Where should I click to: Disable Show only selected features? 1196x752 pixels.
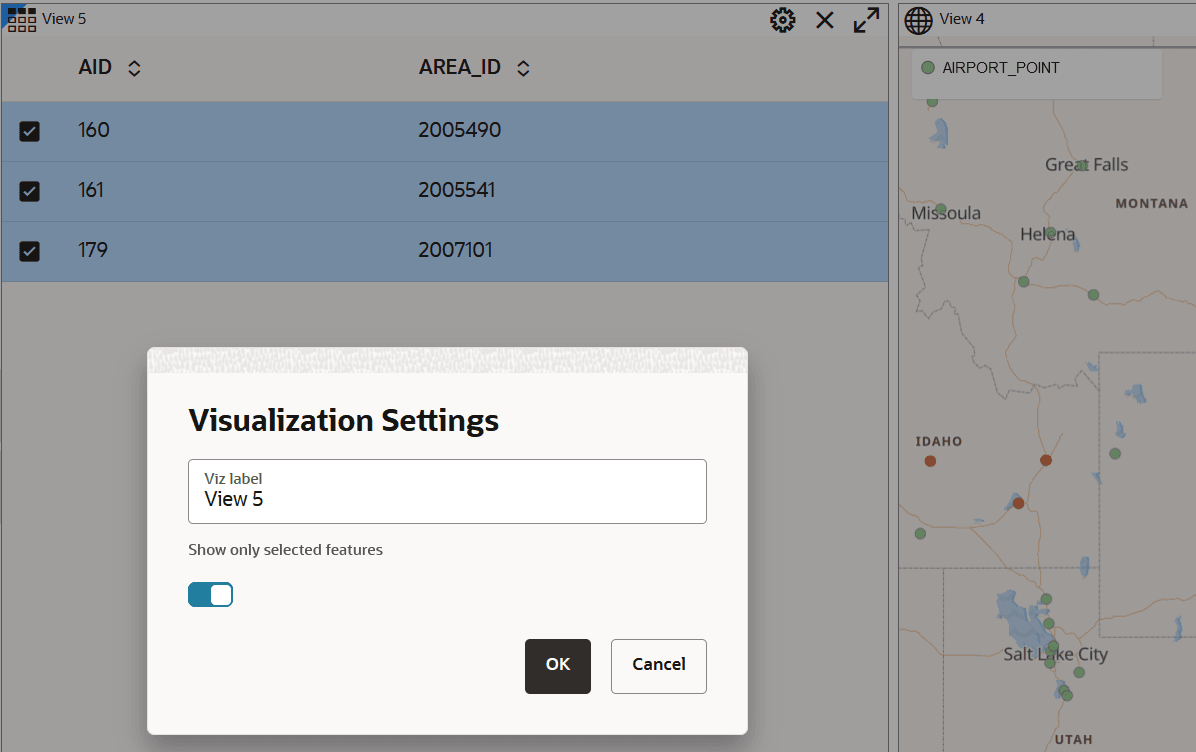(x=210, y=594)
